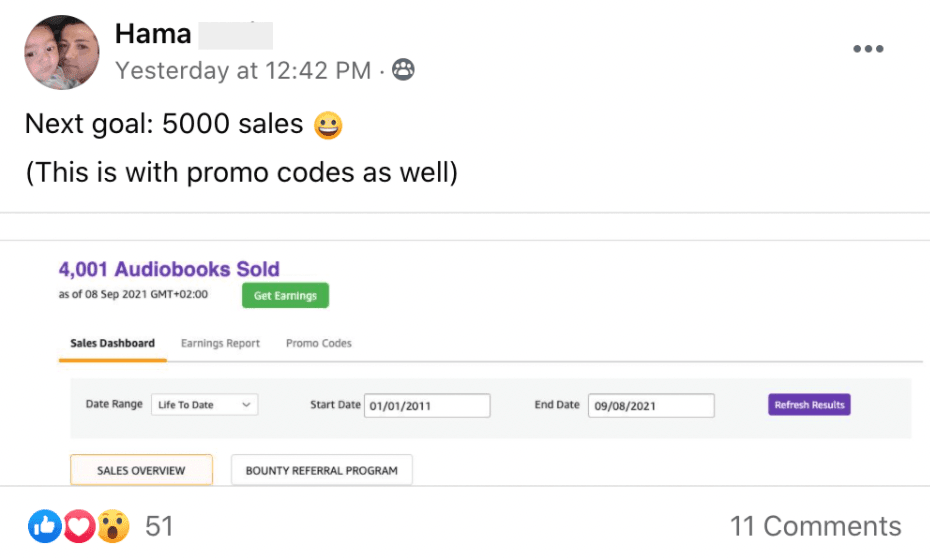The height and width of the screenshot is (558, 930).
Task: Open Hama's profile picture
Action: point(62,52)
